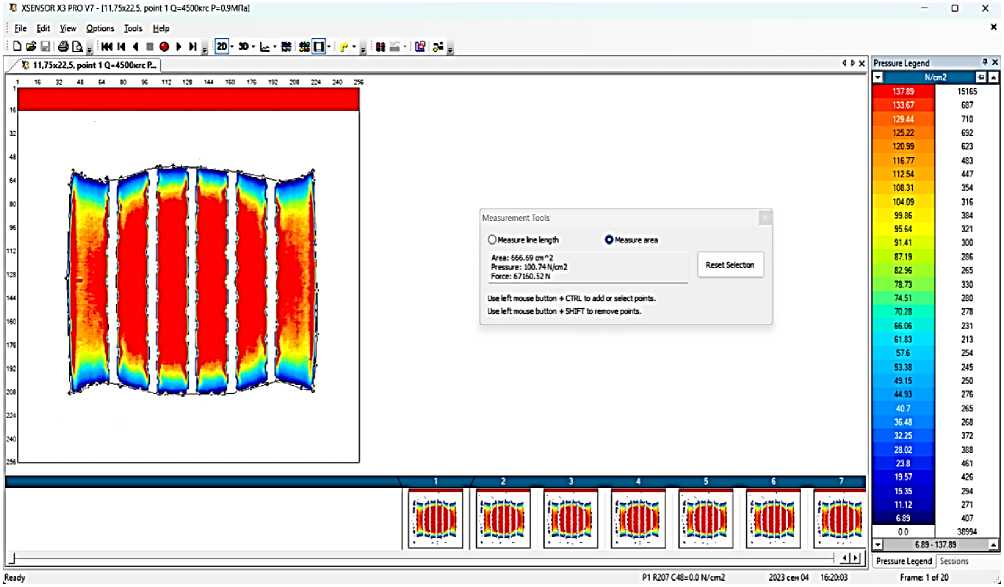Click the Print icon in the toolbar
The image size is (1004, 587).
(x=62, y=47)
